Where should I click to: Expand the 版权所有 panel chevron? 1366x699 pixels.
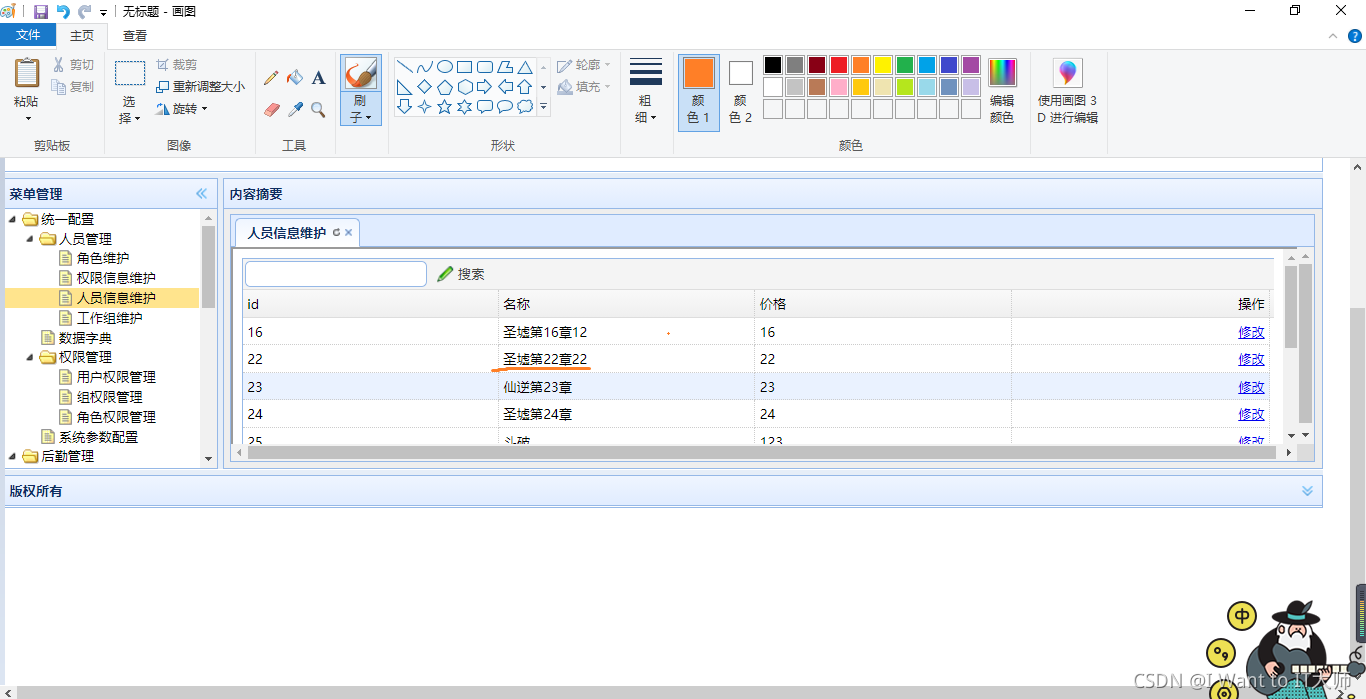tap(1307, 491)
